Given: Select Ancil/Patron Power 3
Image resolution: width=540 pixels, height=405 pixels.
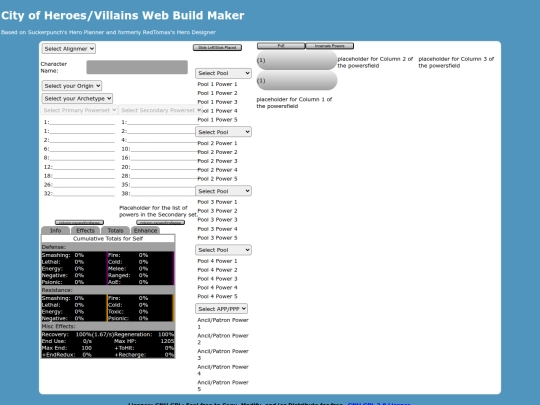Looking at the screenshot, I should [x=223, y=355].
